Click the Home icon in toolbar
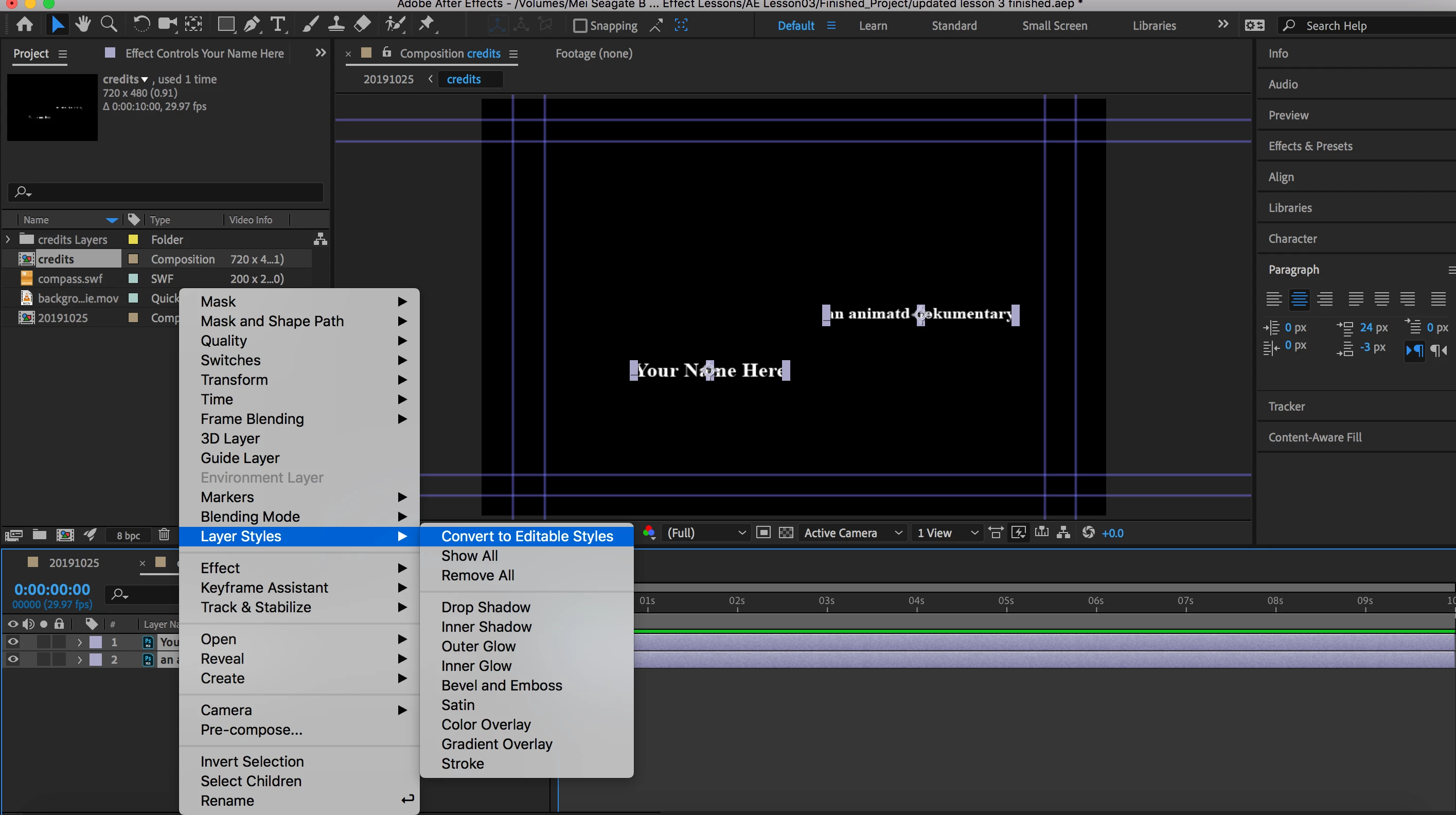This screenshot has width=1456, height=815. [24, 24]
